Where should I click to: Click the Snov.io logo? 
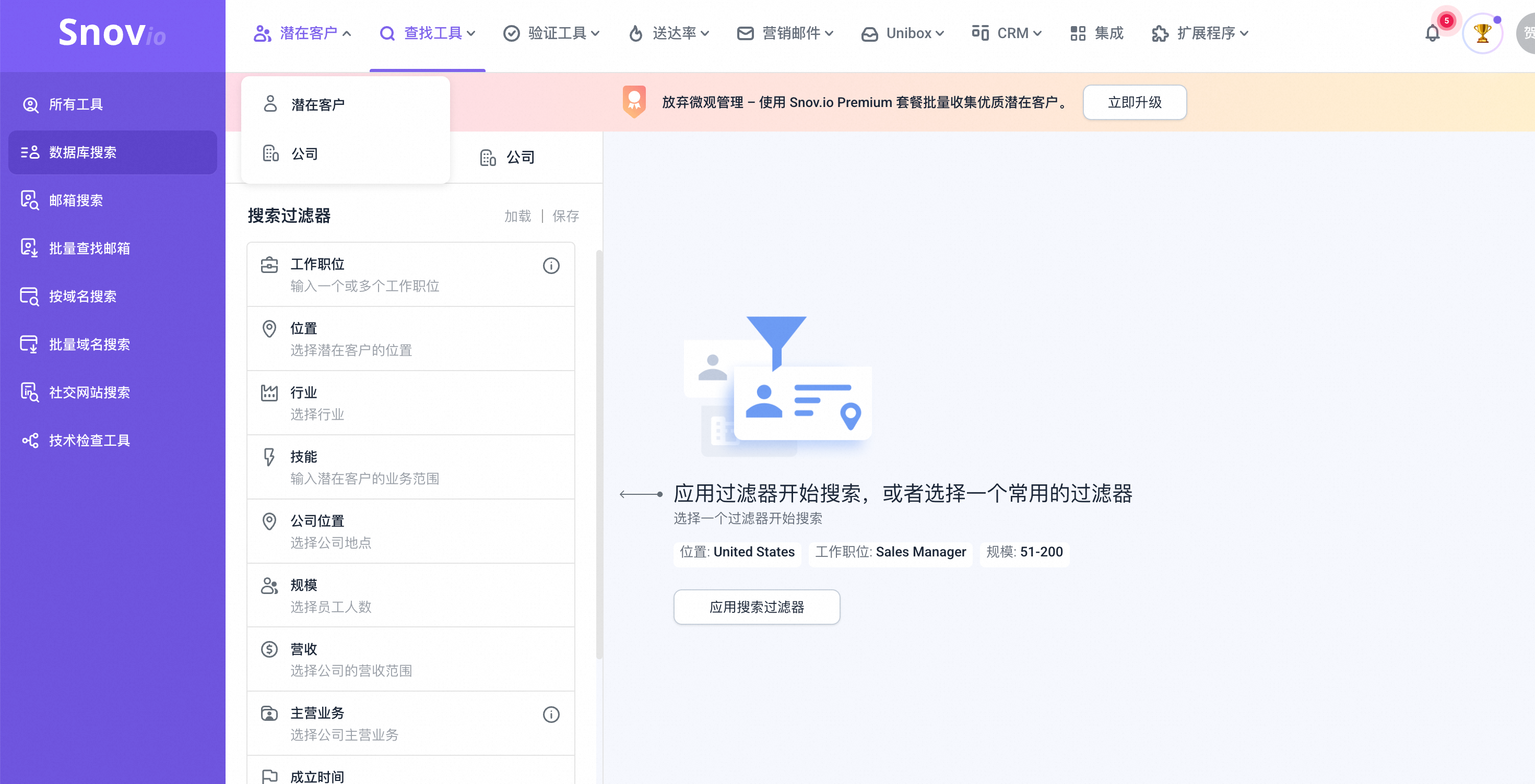[112, 33]
